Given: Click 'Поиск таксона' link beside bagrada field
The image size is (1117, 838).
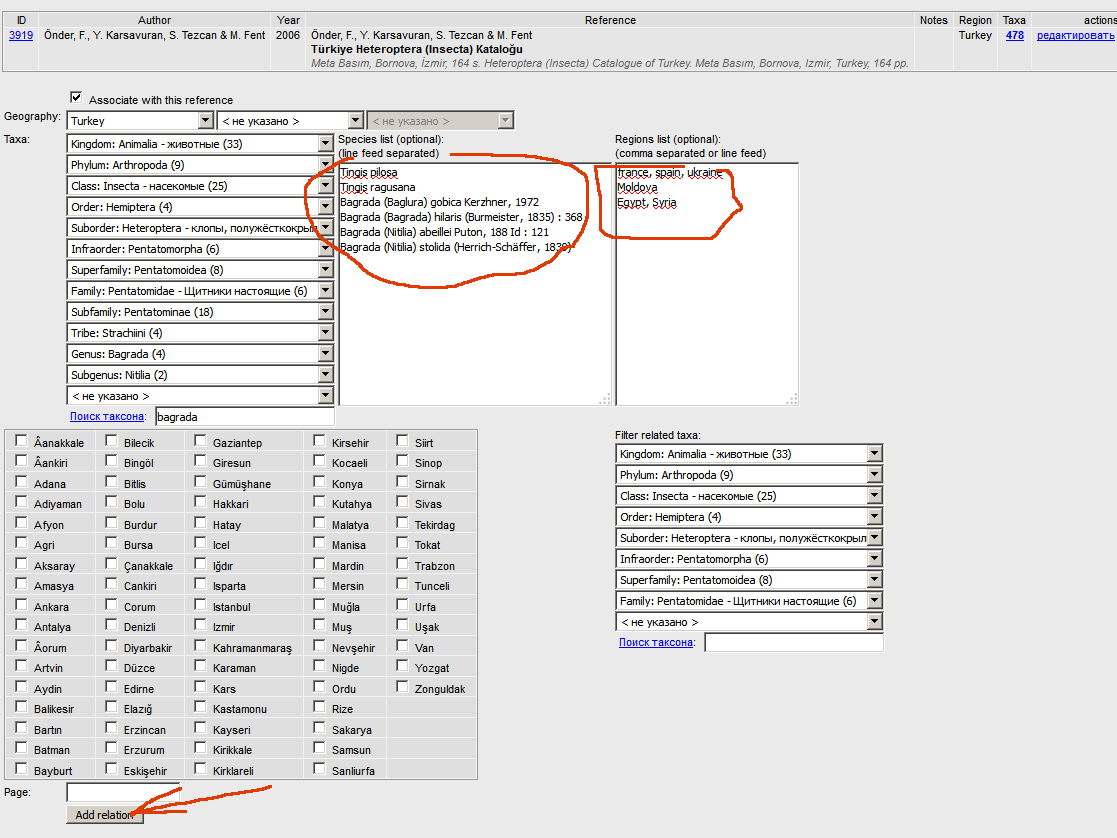Looking at the screenshot, I should point(108,416).
